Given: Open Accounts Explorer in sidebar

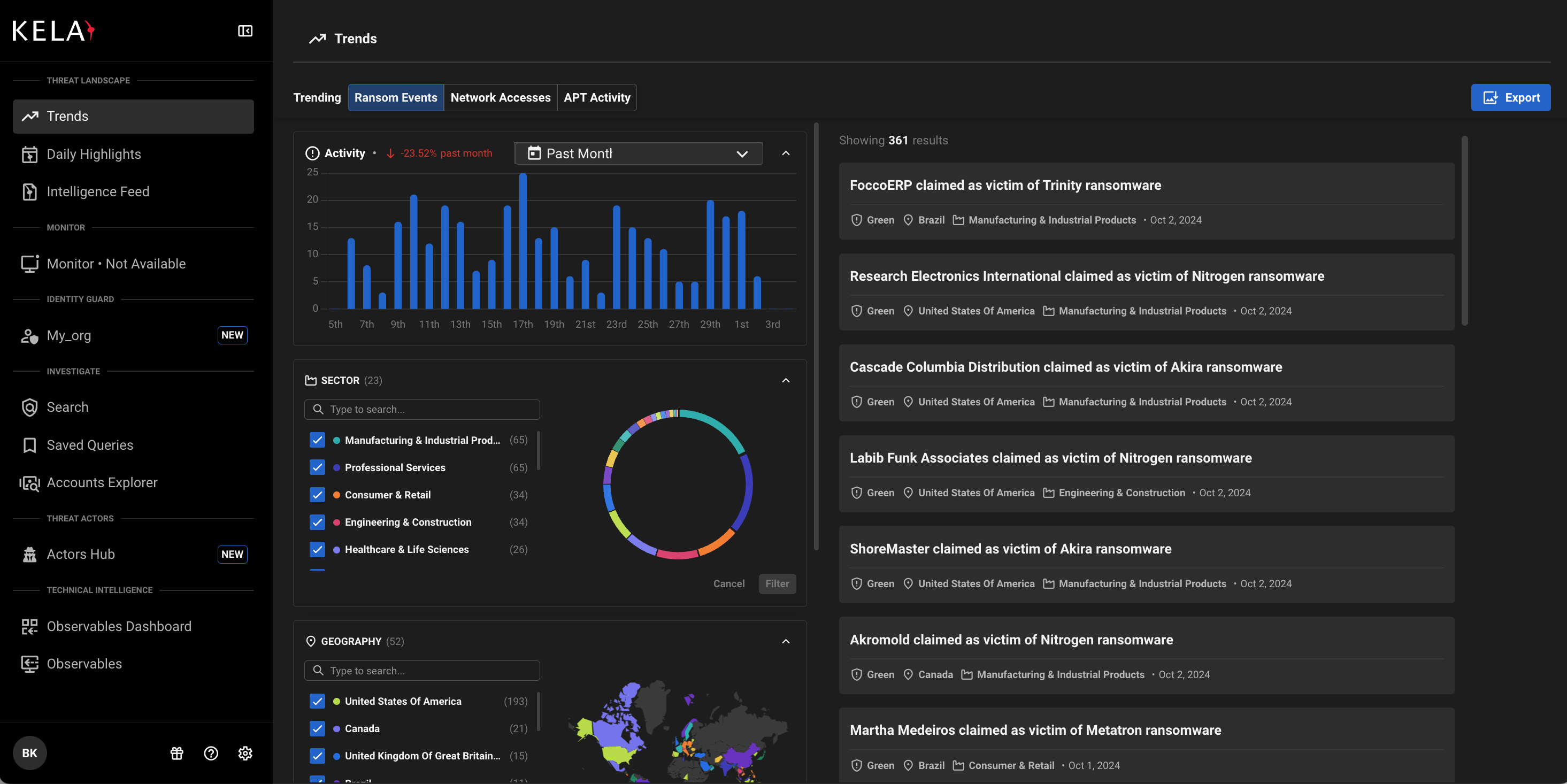Looking at the screenshot, I should click(102, 482).
